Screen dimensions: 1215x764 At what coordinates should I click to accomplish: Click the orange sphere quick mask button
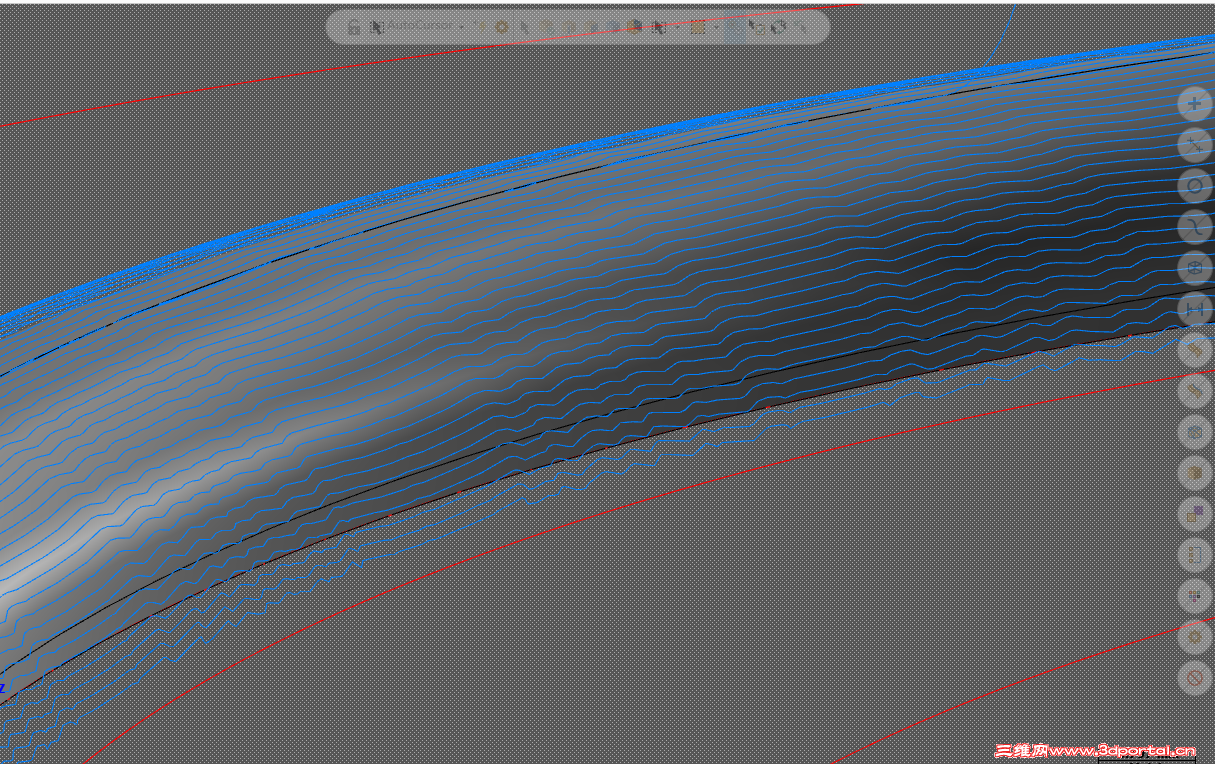coord(1195,472)
